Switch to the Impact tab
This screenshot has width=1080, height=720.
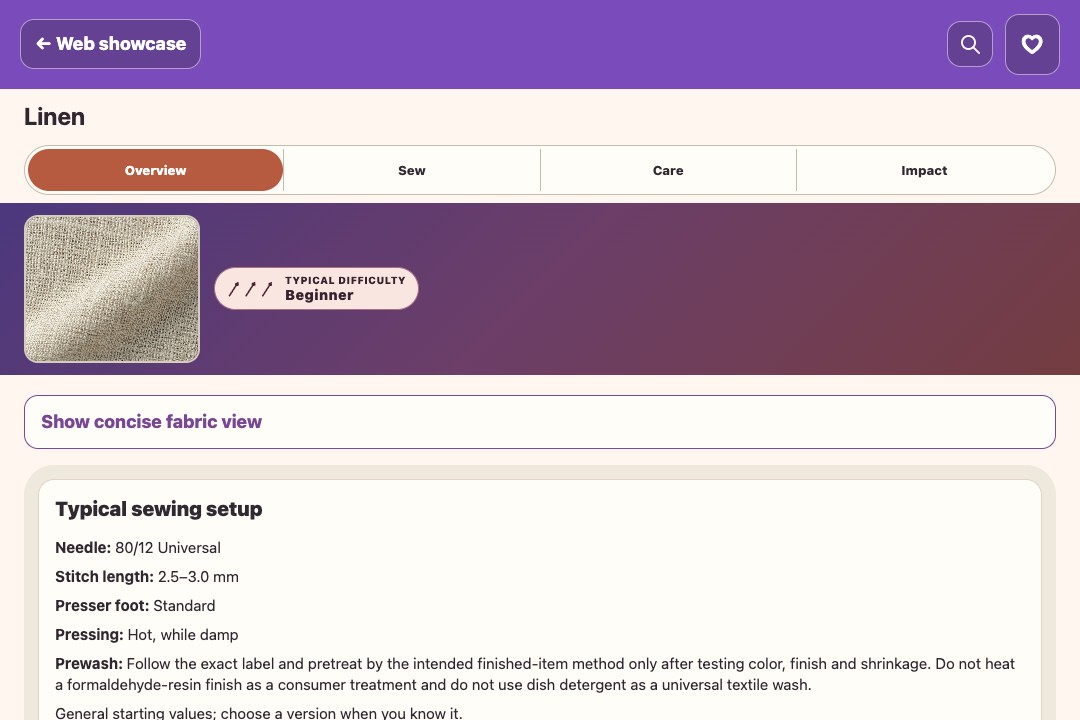924,170
